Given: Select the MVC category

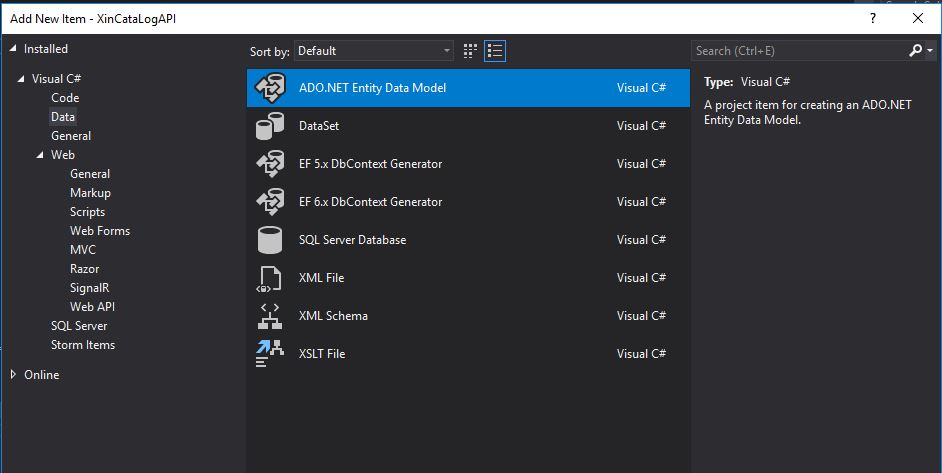Looking at the screenshot, I should pos(83,250).
